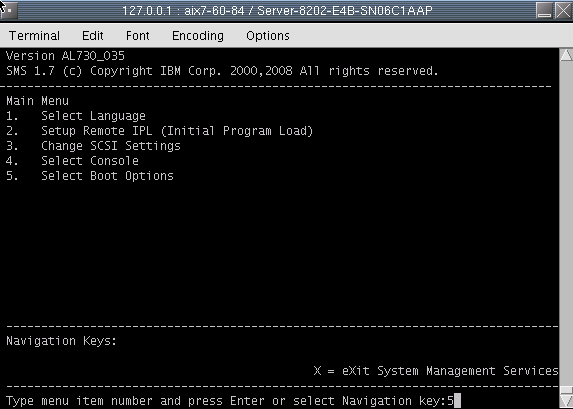Open the Font menu
573x409 pixels.
pyautogui.click(x=137, y=36)
